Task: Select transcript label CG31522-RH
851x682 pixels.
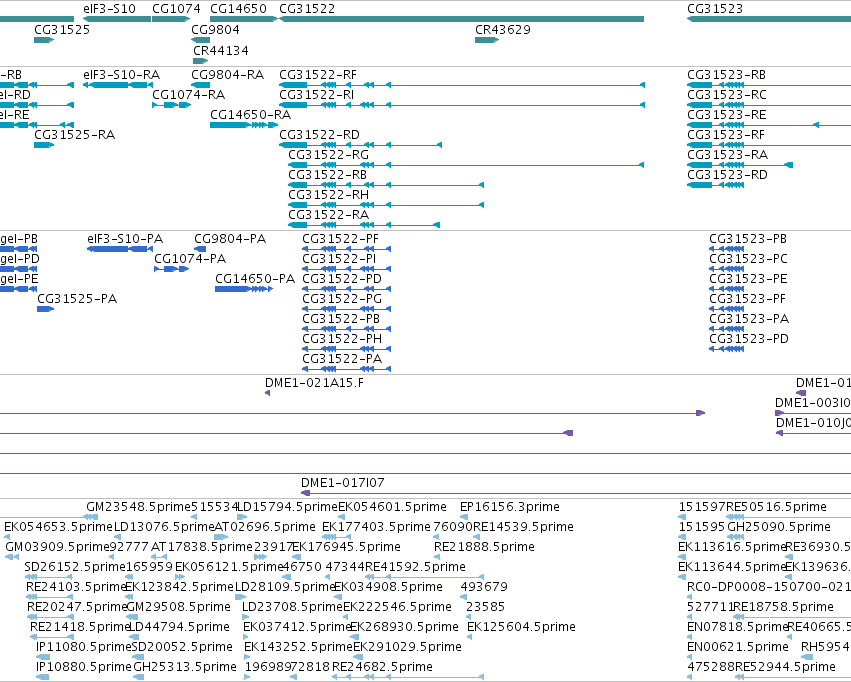Action: coord(328,195)
